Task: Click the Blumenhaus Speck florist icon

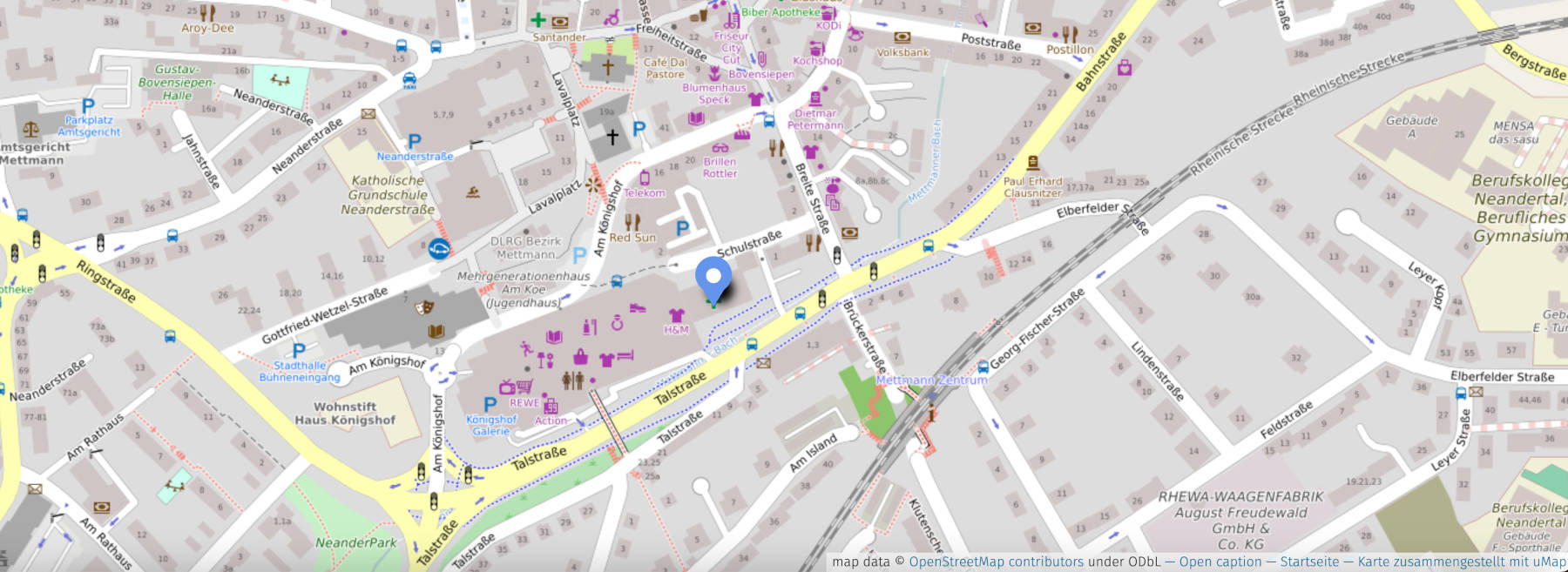Action: (714, 73)
